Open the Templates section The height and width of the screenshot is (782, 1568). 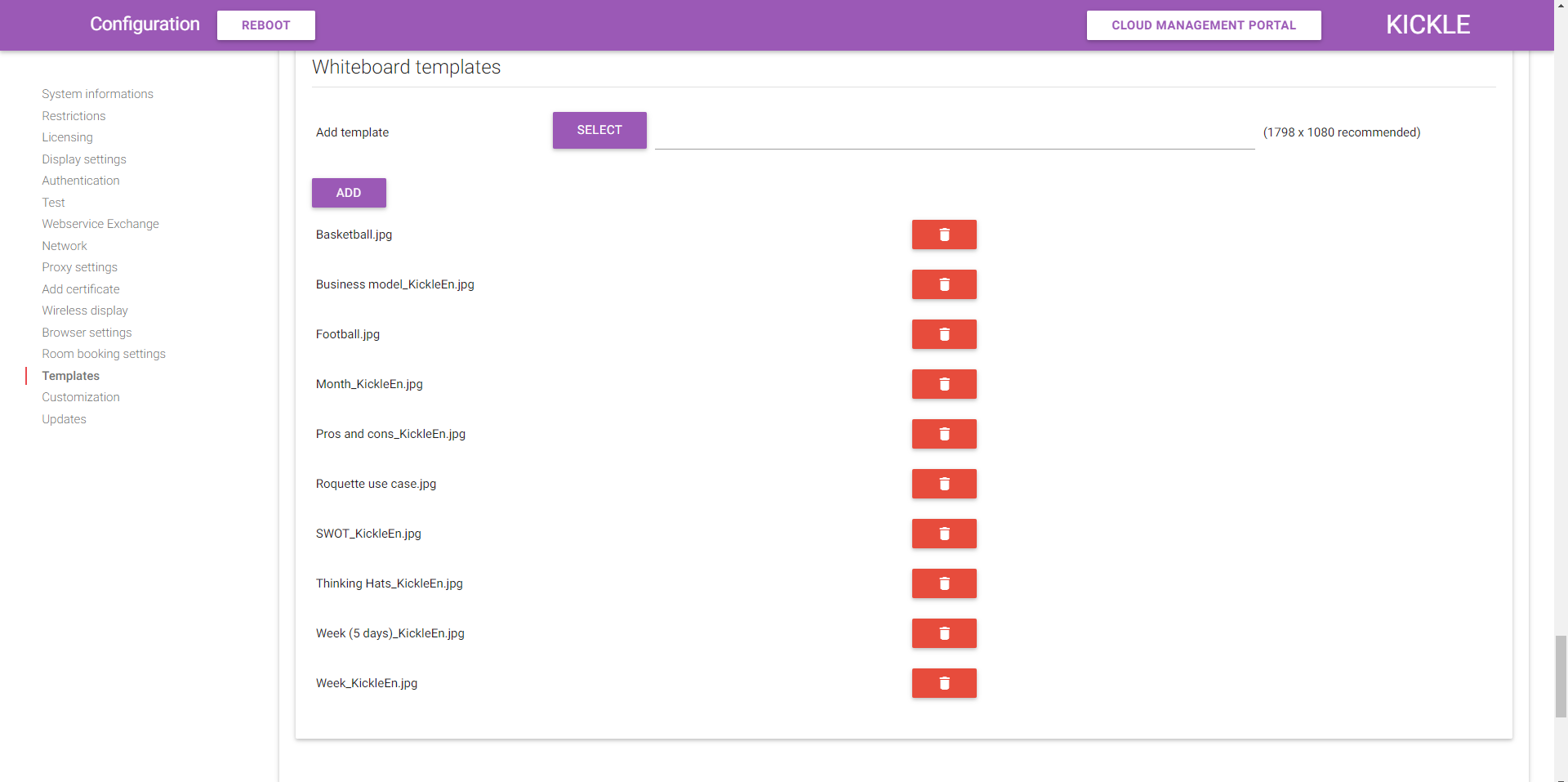[x=70, y=376]
